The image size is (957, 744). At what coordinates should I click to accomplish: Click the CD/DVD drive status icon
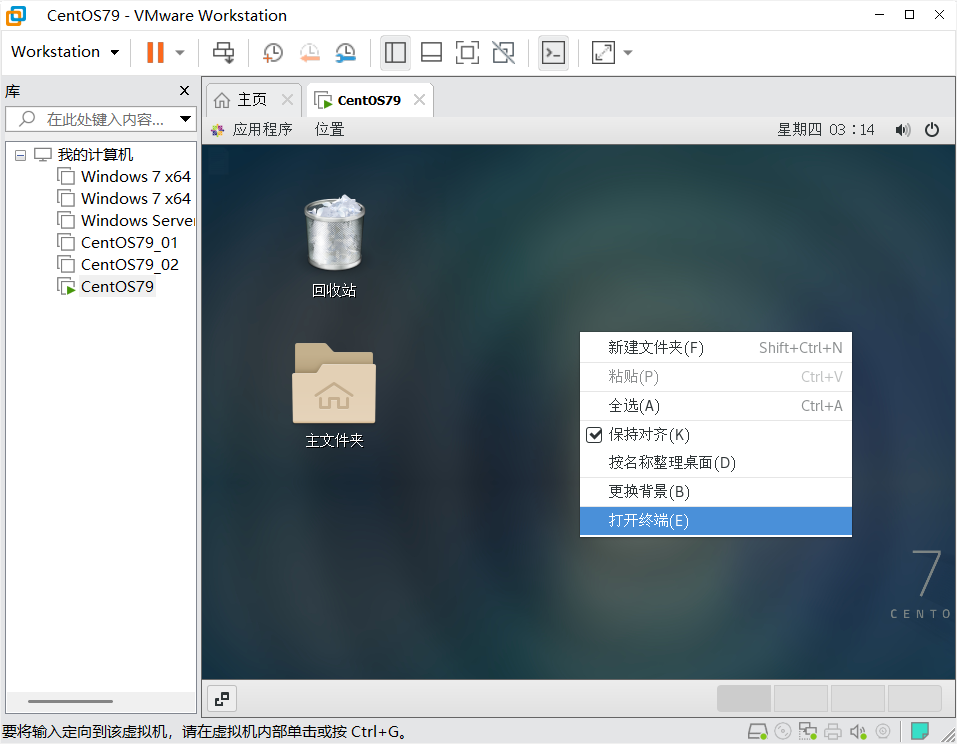pos(782,731)
